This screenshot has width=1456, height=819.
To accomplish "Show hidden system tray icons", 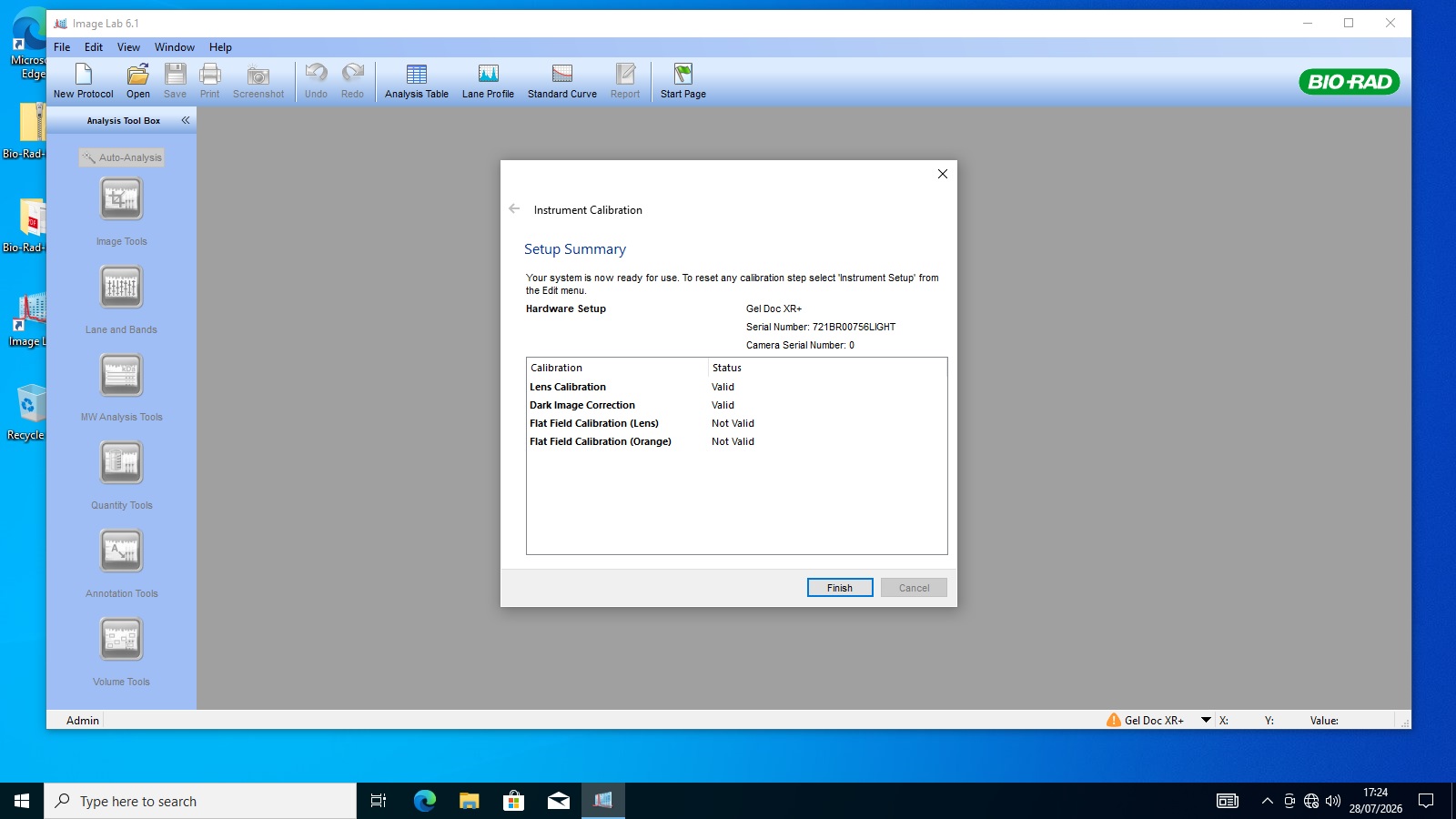I will pos(1267,801).
